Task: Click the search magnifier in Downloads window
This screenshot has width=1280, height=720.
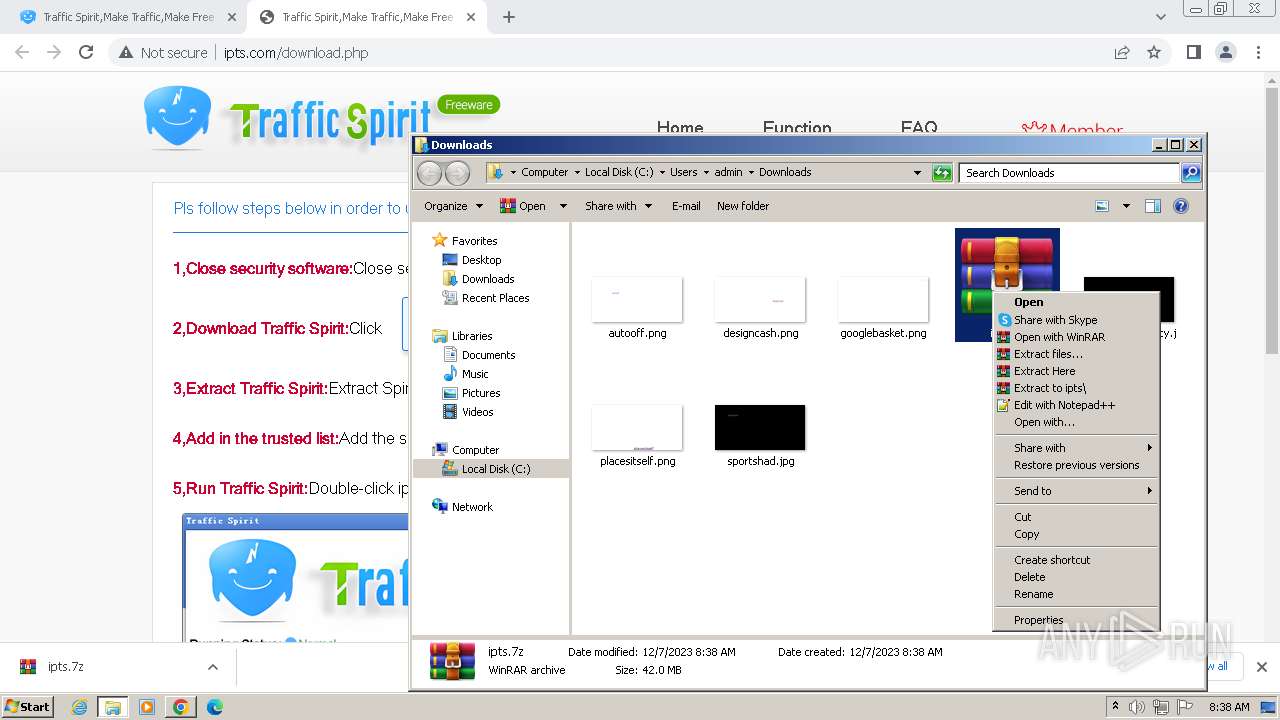Action: pos(1190,173)
